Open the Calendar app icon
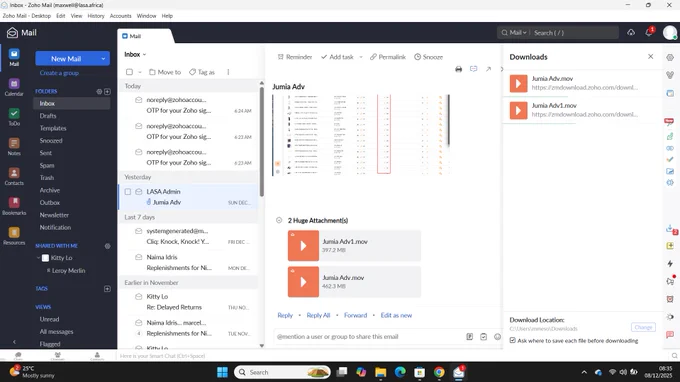 coord(14,87)
